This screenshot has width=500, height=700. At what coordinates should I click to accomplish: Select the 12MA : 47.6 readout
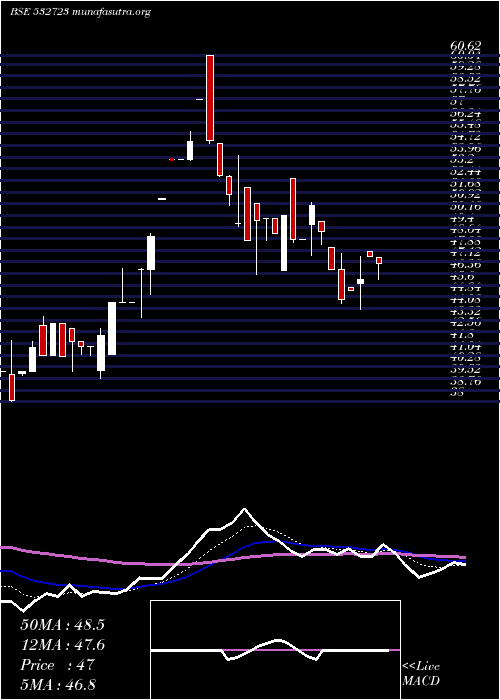pos(62,645)
